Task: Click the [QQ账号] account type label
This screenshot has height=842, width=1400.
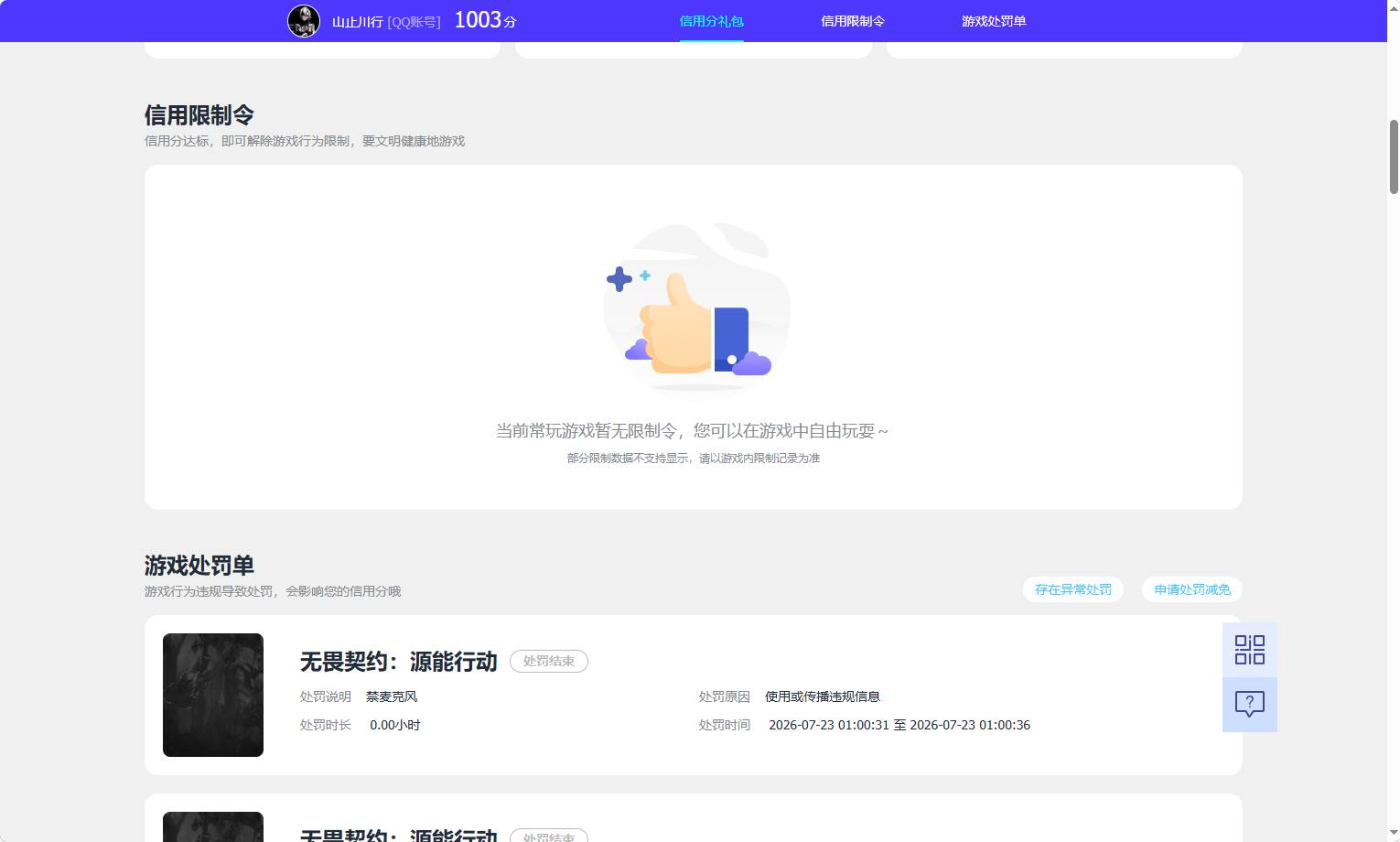Action: click(x=415, y=21)
